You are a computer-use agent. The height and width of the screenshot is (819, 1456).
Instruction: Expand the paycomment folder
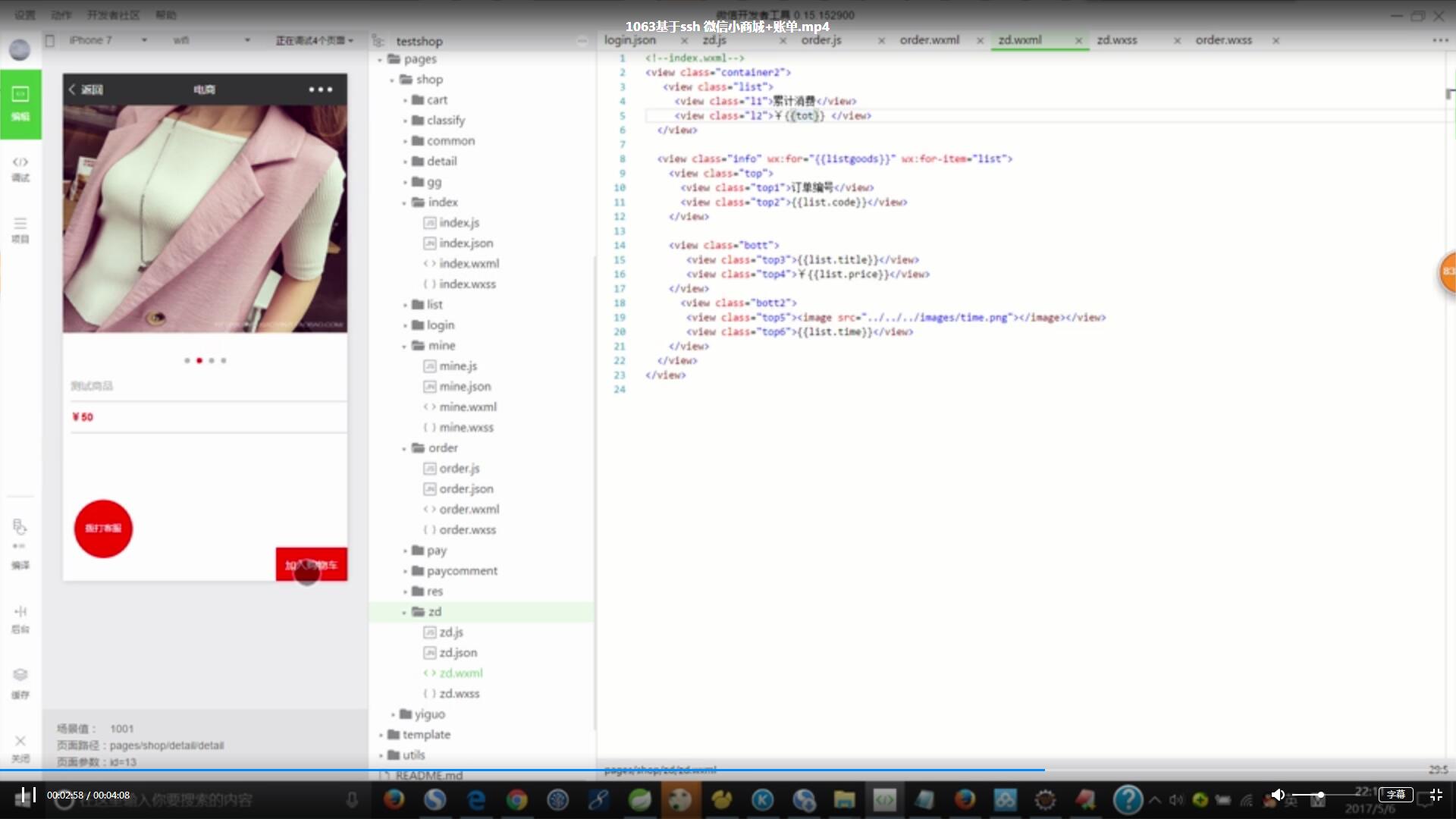(405, 571)
